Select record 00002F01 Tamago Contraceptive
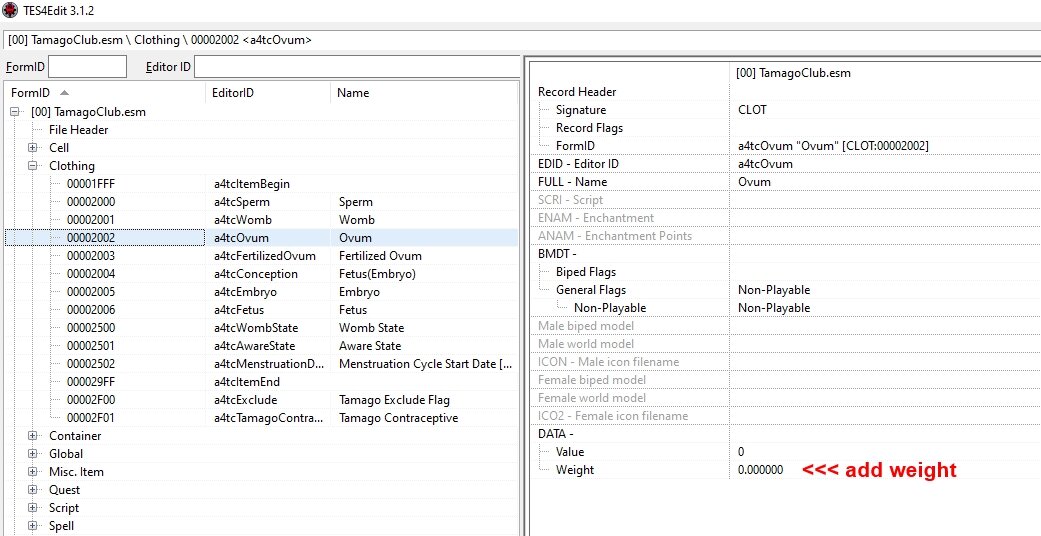This screenshot has height=536, width=1041. [x=262, y=418]
